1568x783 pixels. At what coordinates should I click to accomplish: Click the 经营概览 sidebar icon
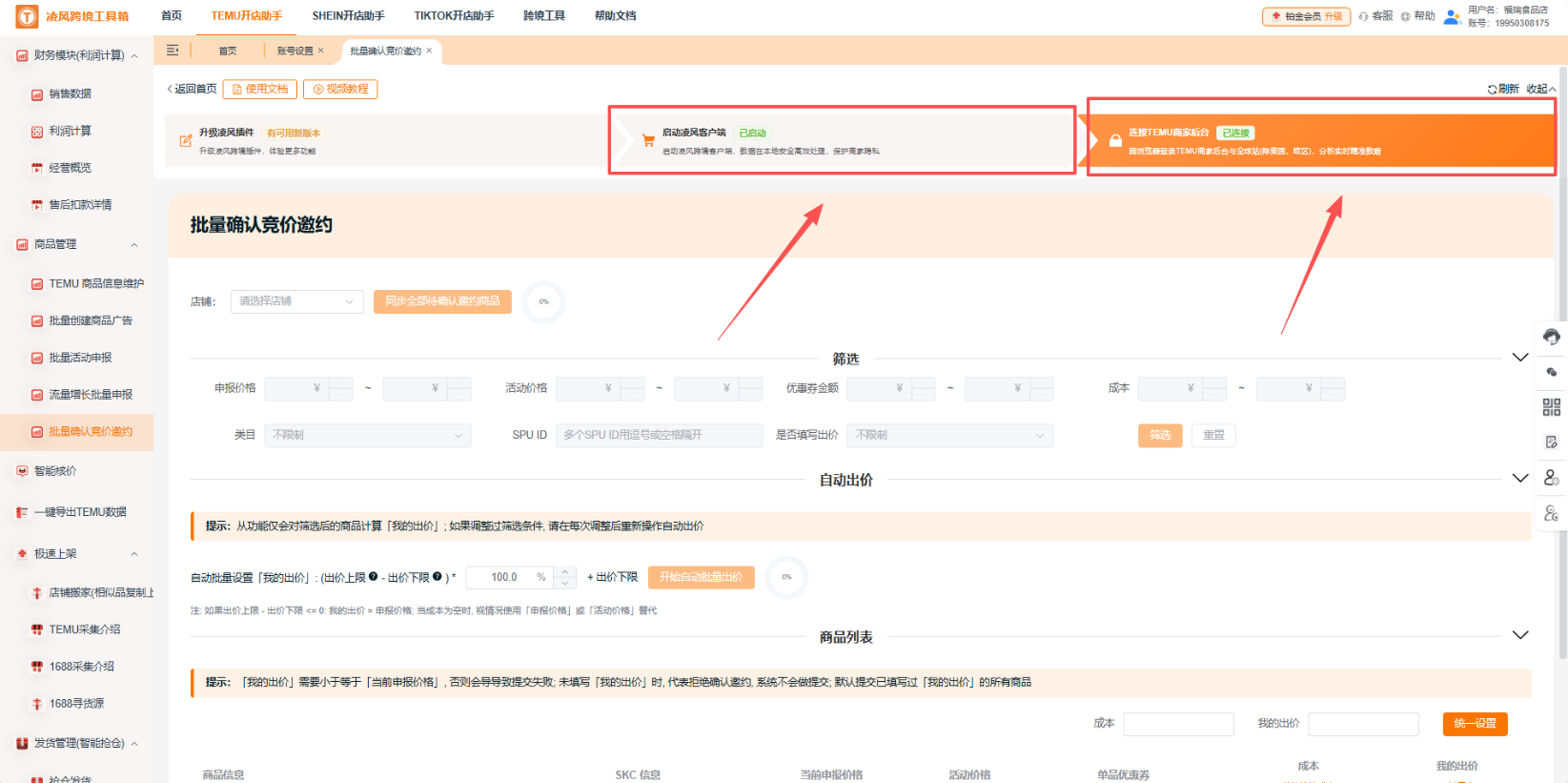[x=37, y=168]
